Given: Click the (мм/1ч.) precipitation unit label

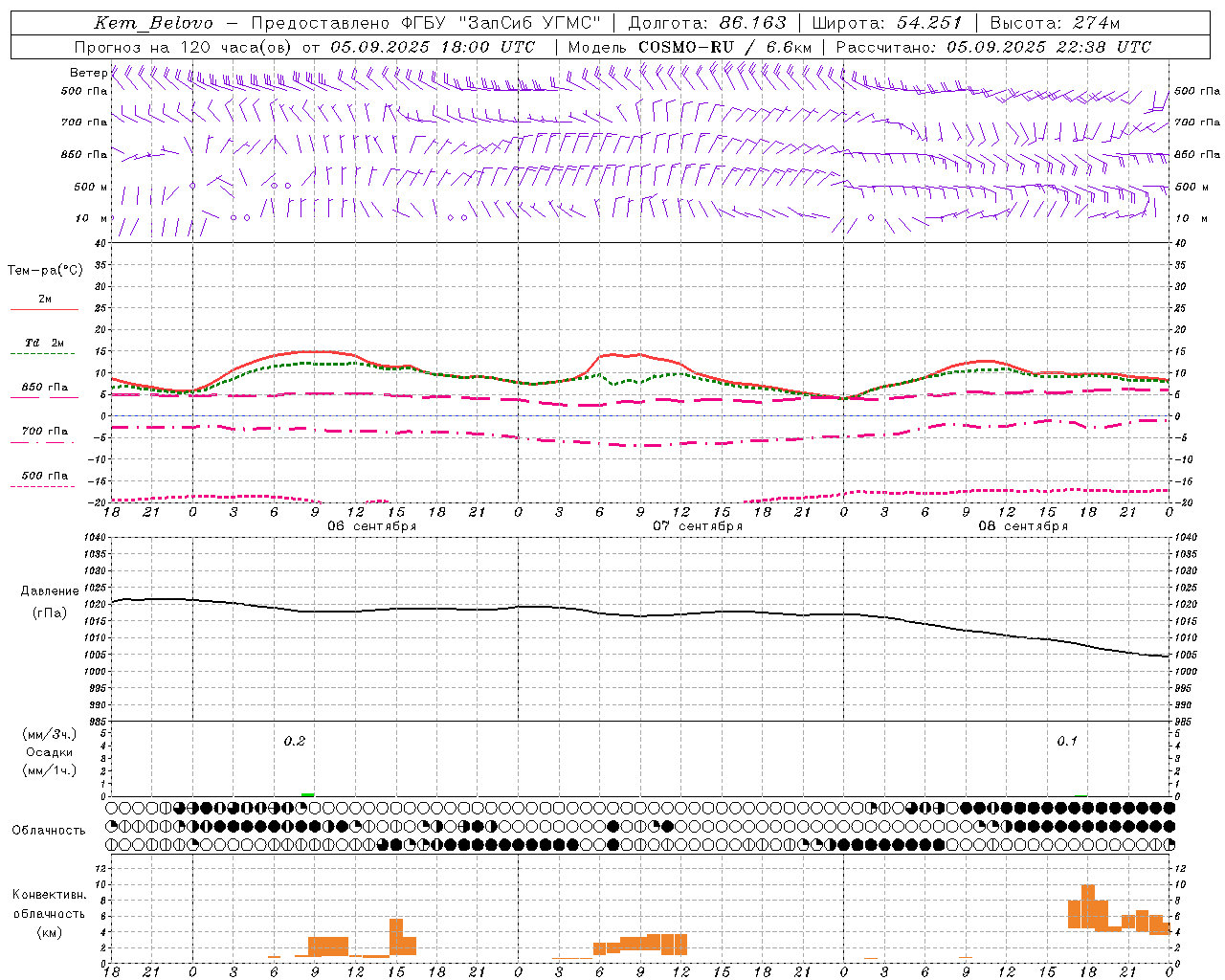Looking at the screenshot, I should [50, 770].
